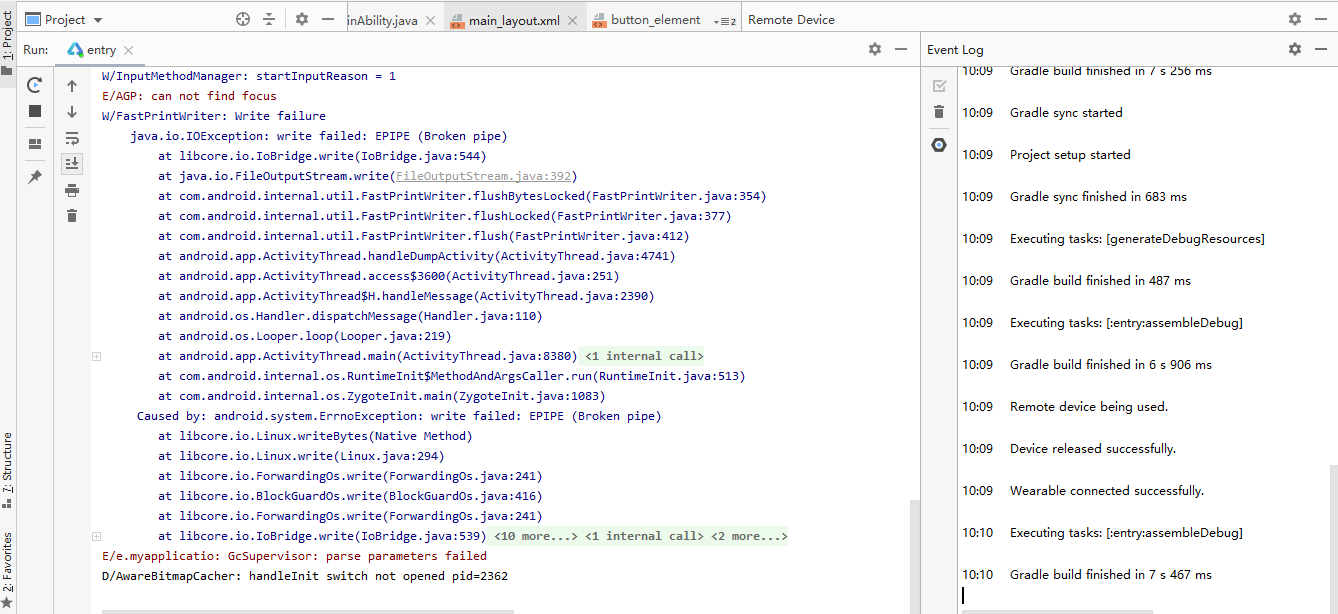Stop the running entry process
1338x614 pixels.
(x=35, y=111)
